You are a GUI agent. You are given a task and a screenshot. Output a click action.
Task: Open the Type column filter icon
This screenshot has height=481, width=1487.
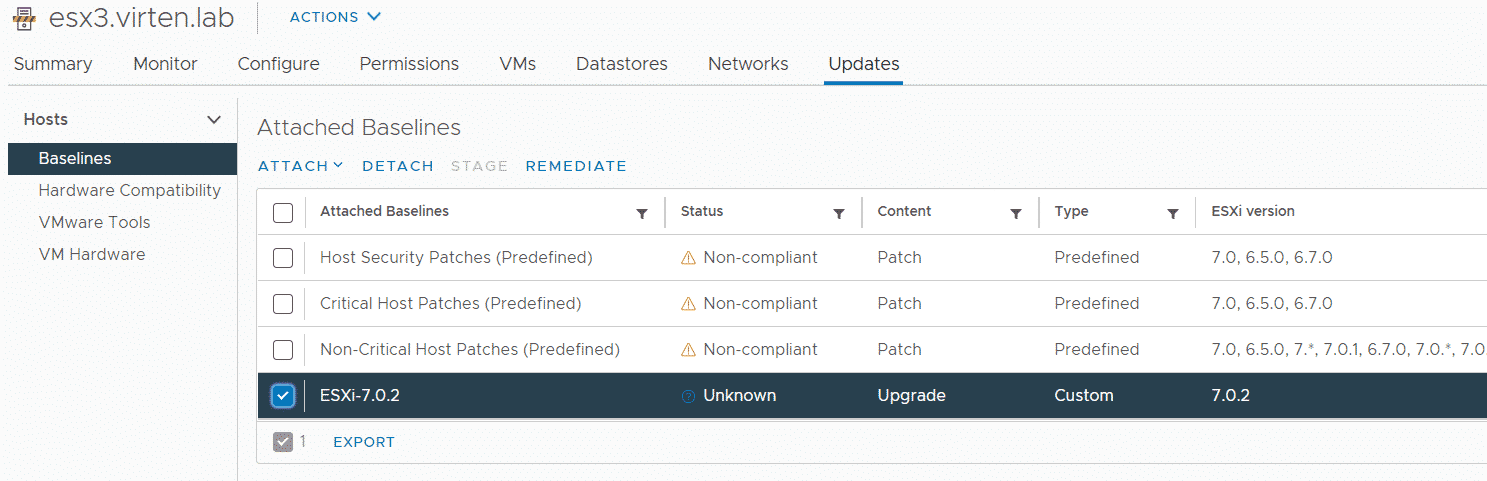(1173, 213)
